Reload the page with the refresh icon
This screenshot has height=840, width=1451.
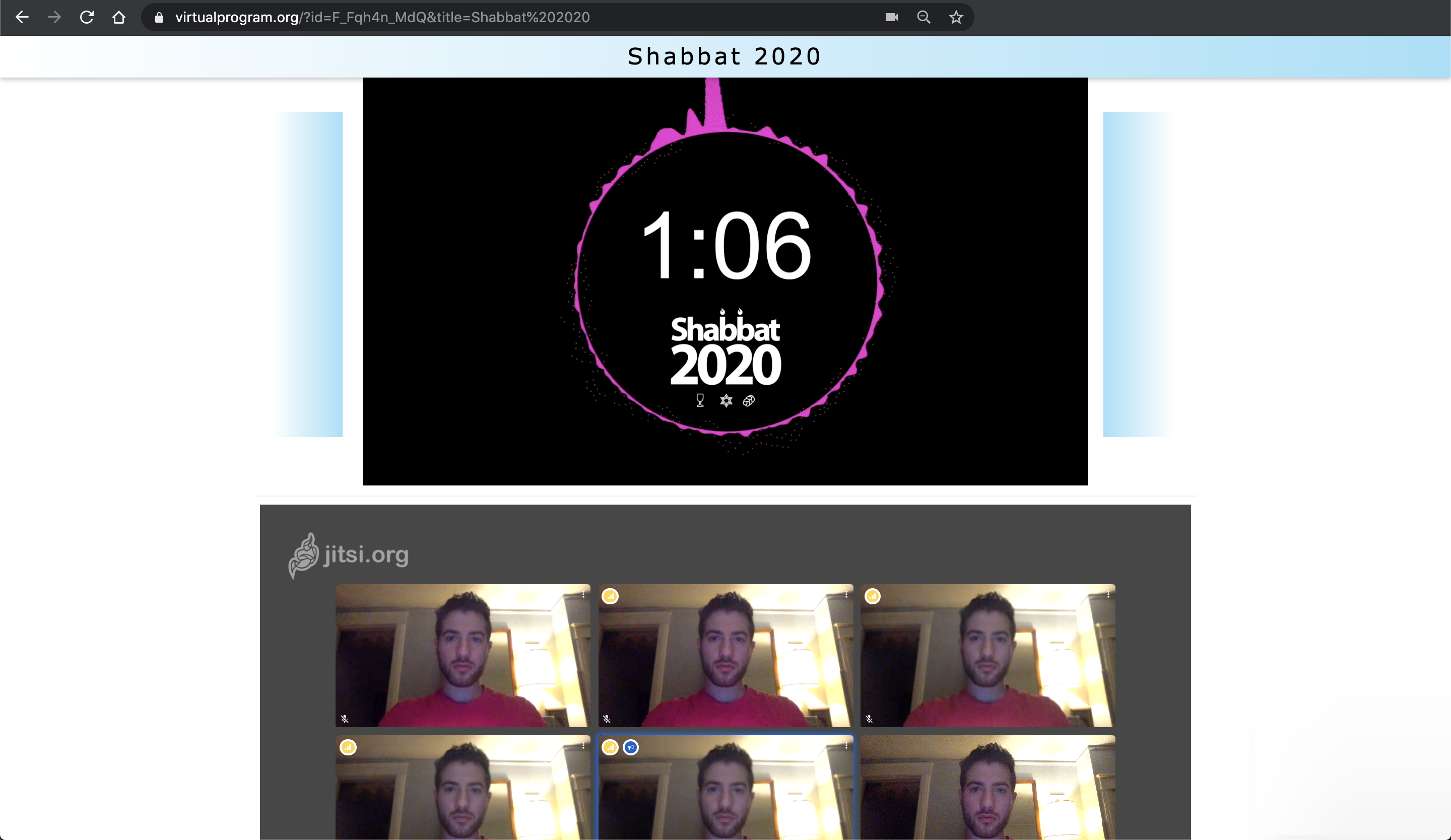coord(86,17)
